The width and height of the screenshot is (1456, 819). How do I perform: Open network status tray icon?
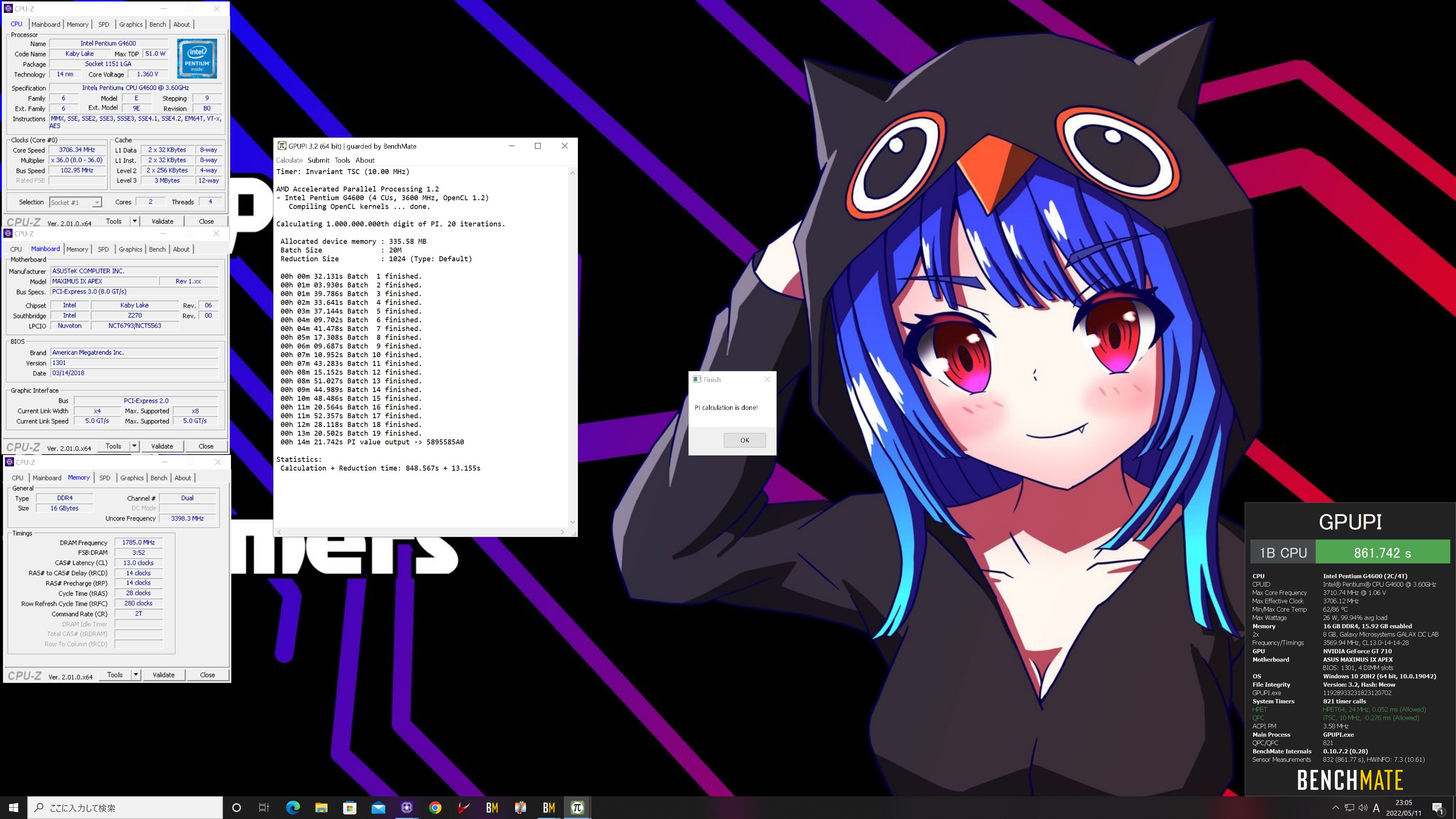1349,808
